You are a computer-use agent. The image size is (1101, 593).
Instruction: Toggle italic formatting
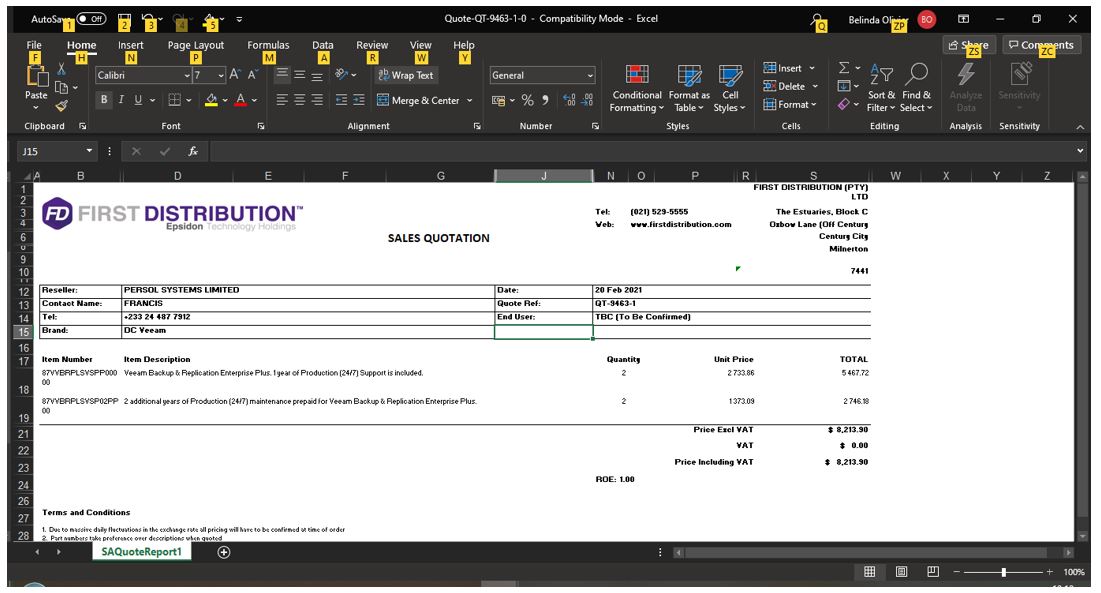coord(122,100)
